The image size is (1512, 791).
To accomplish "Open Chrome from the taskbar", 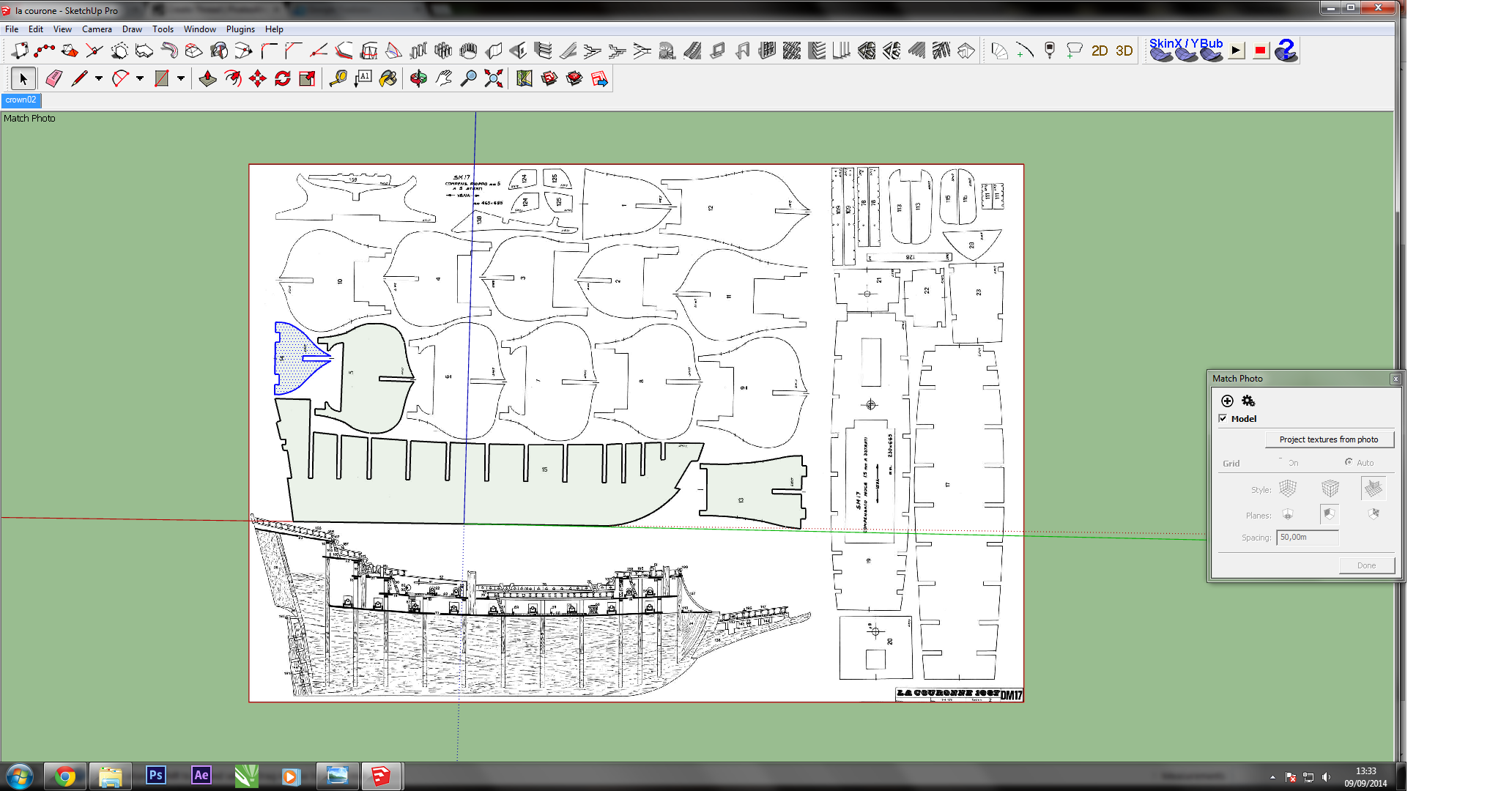I will (65, 776).
